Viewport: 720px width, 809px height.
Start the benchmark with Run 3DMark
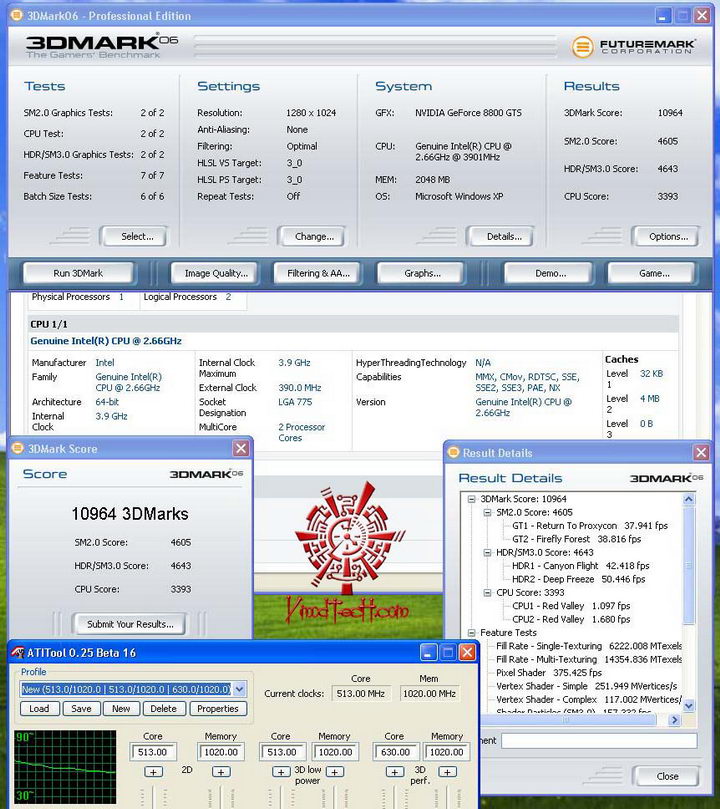coord(78,273)
